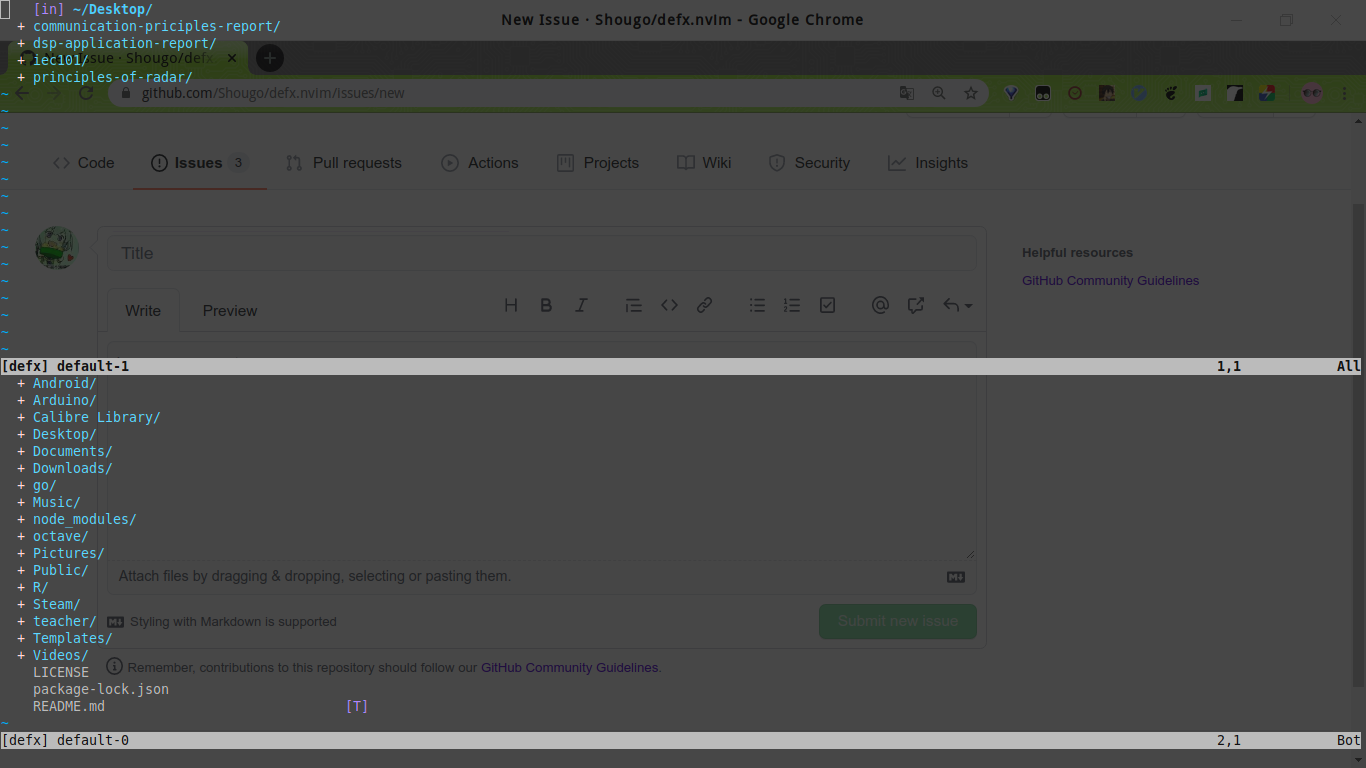Insert a task list checkbox icon
1366x768 pixels.
tap(827, 305)
